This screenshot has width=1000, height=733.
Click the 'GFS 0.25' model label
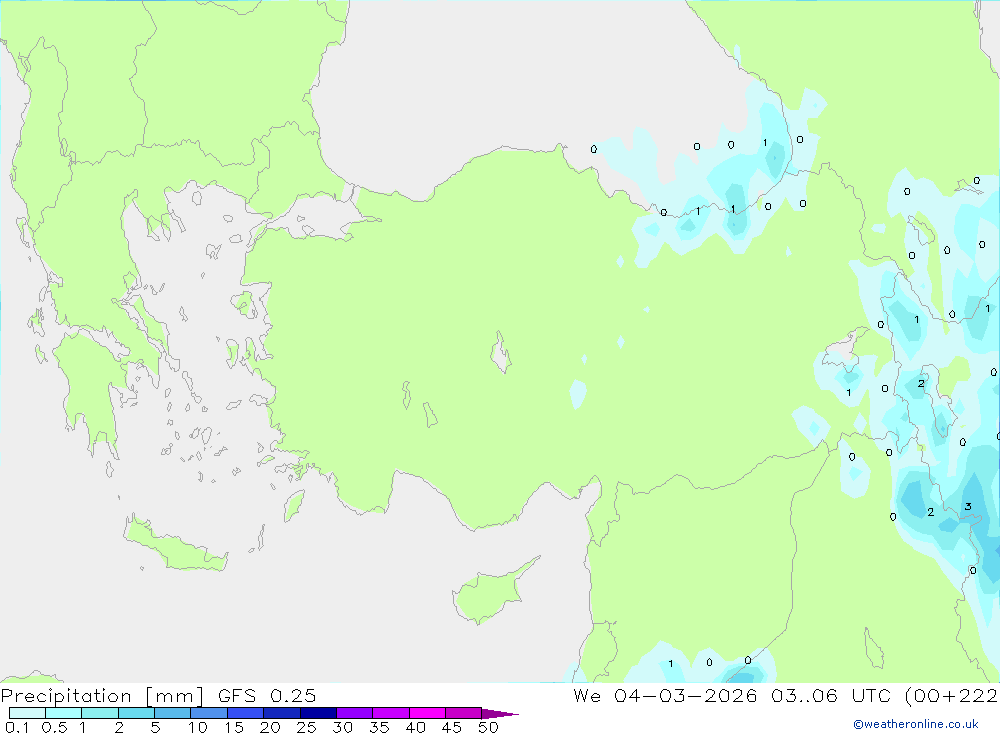(267, 695)
